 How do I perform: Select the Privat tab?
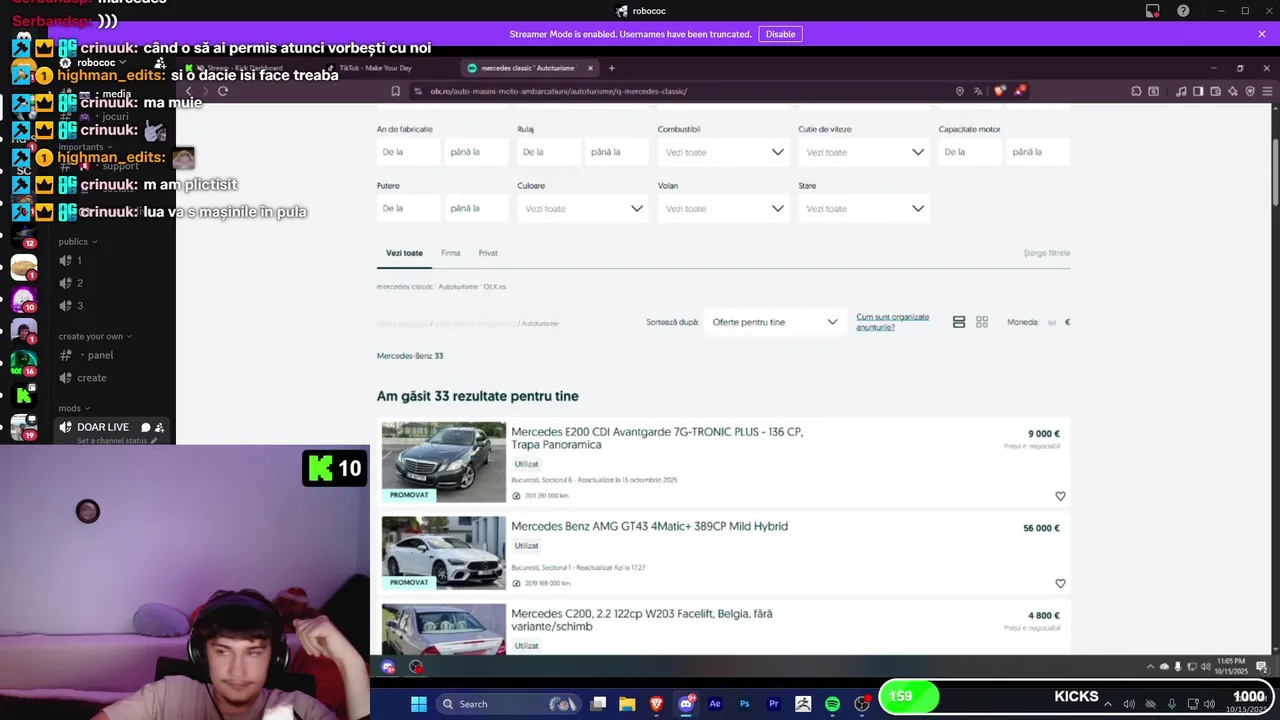point(488,253)
